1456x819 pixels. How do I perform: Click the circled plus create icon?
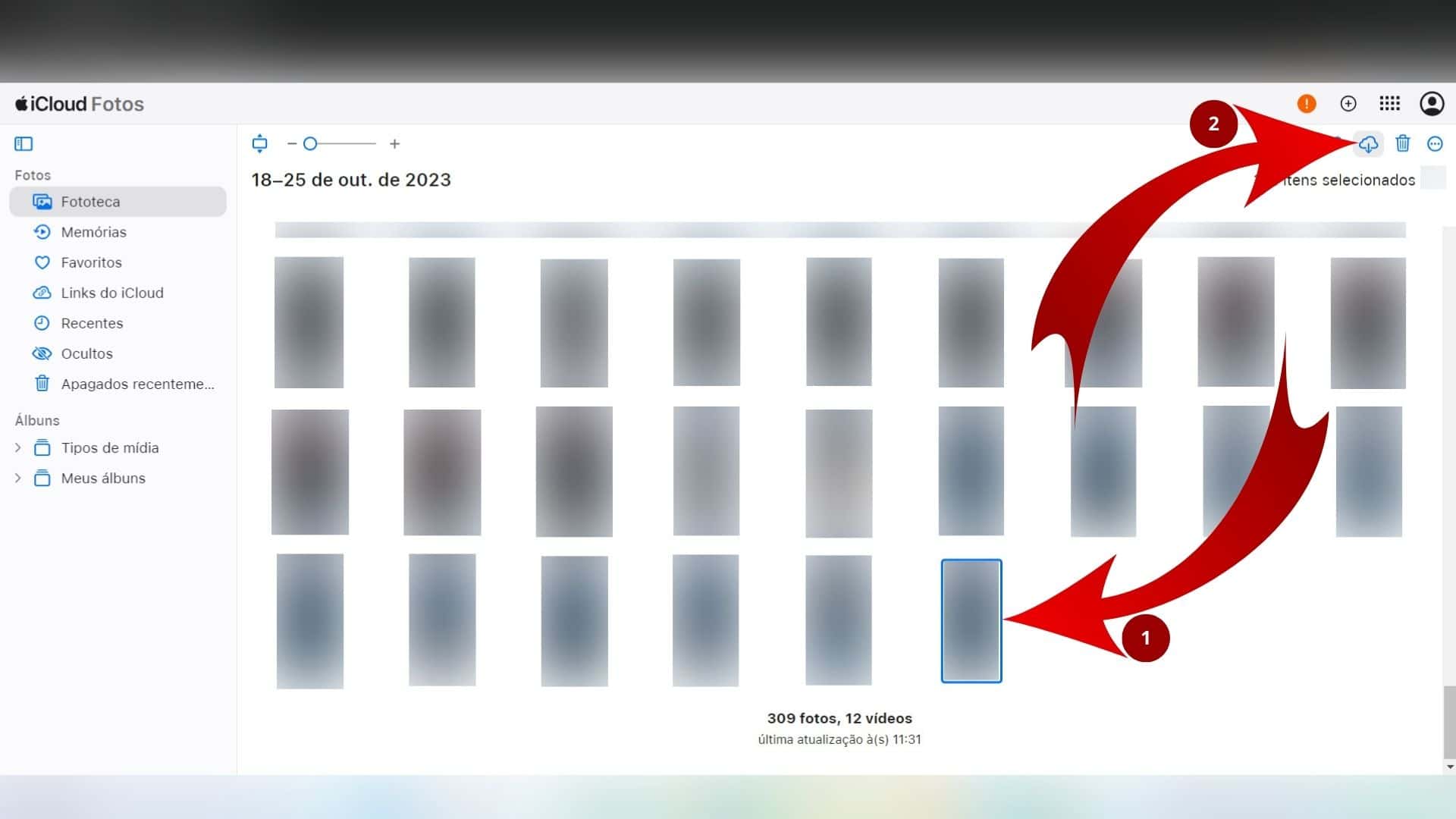pos(1348,104)
